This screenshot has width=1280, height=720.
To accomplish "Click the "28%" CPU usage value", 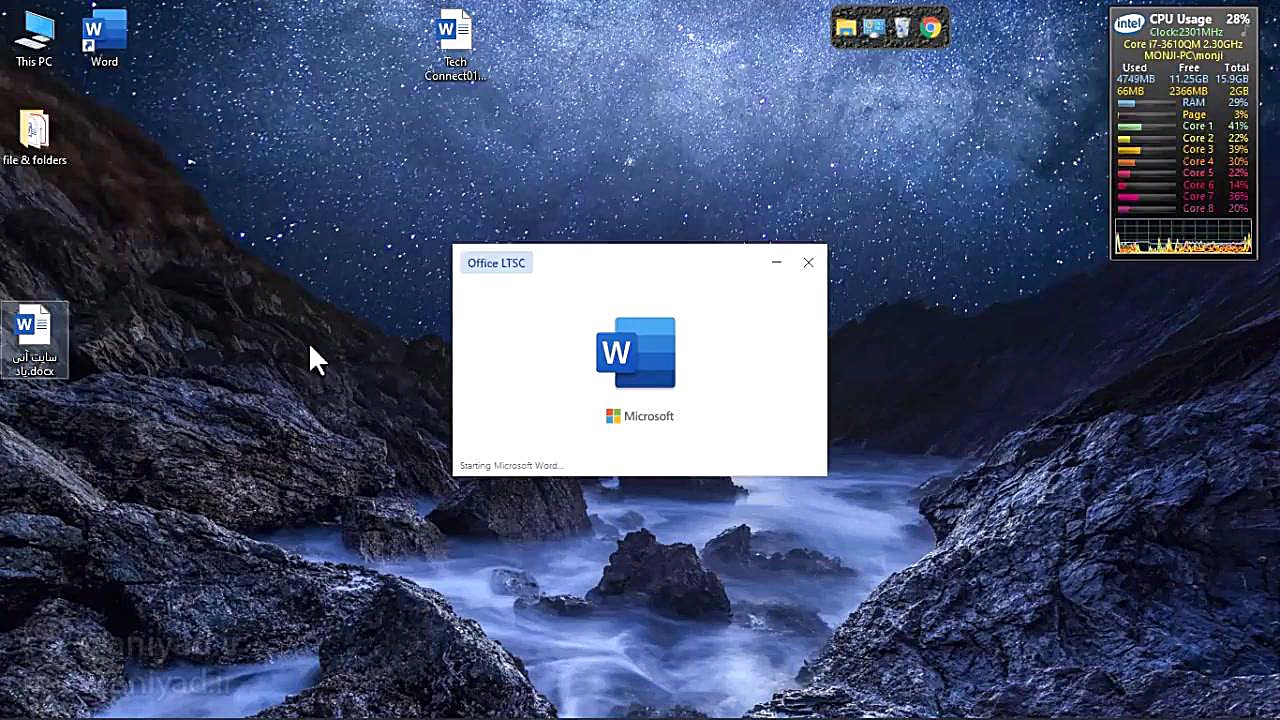I will click(1238, 19).
